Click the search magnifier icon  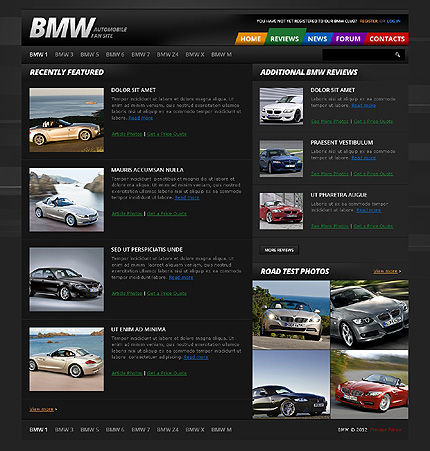[397, 55]
